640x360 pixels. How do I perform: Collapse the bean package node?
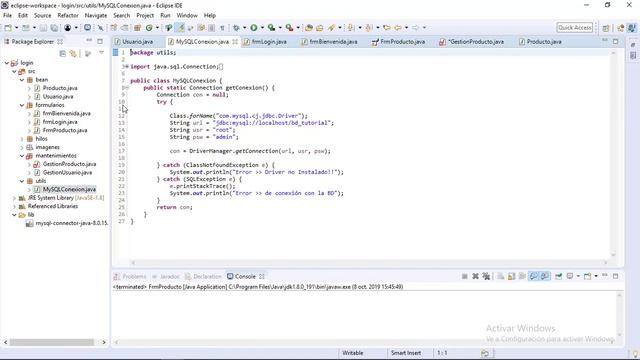[22, 80]
